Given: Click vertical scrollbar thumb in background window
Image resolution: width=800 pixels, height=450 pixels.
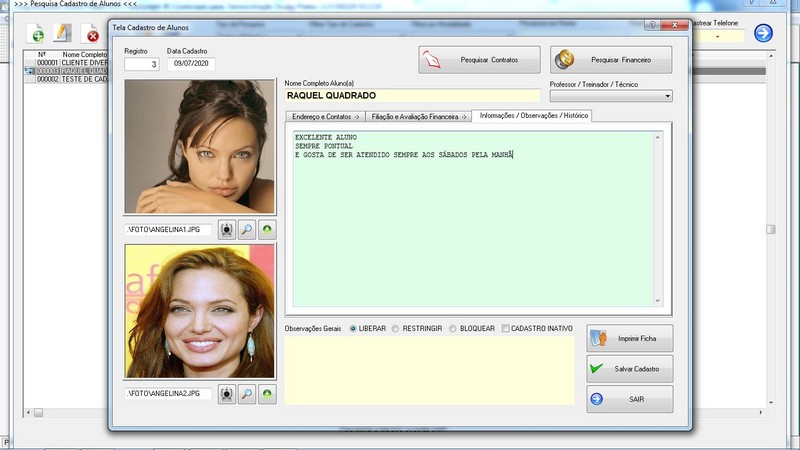Looking at the screenshot, I should (770, 230).
